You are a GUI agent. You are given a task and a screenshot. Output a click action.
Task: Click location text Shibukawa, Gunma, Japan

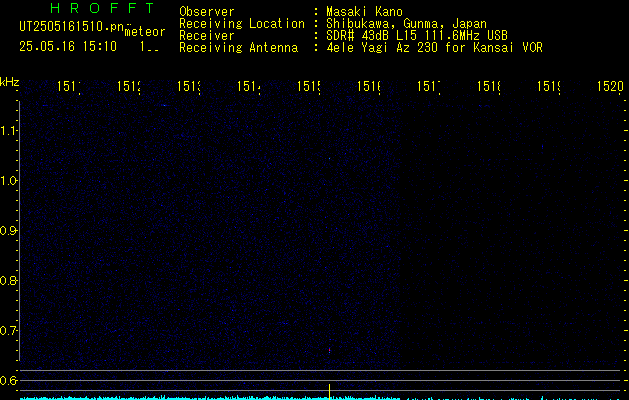click(x=406, y=24)
